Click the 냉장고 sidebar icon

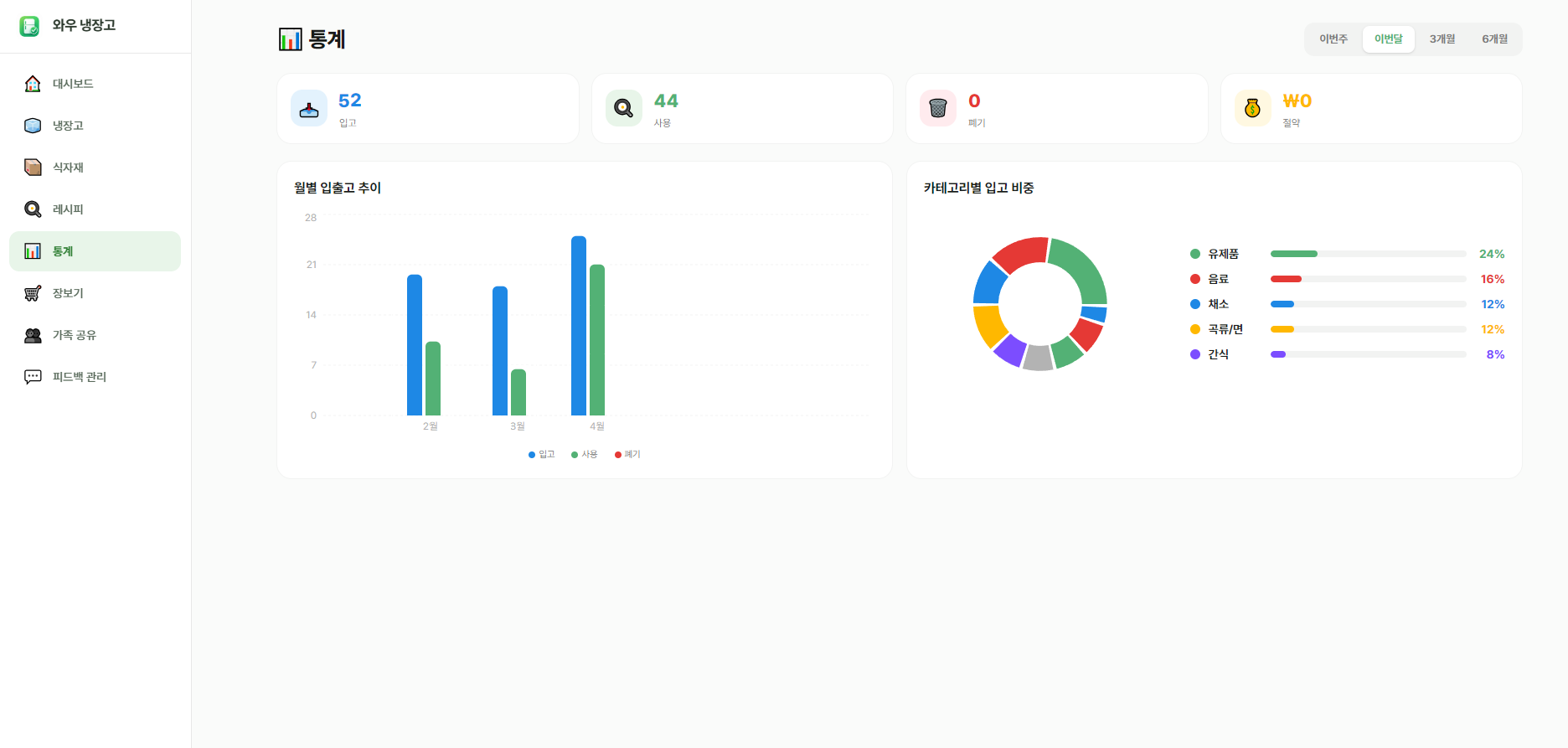pos(33,126)
